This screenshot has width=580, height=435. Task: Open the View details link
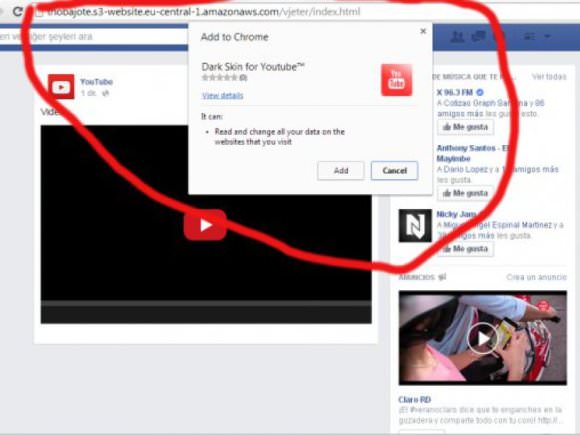coord(223,96)
